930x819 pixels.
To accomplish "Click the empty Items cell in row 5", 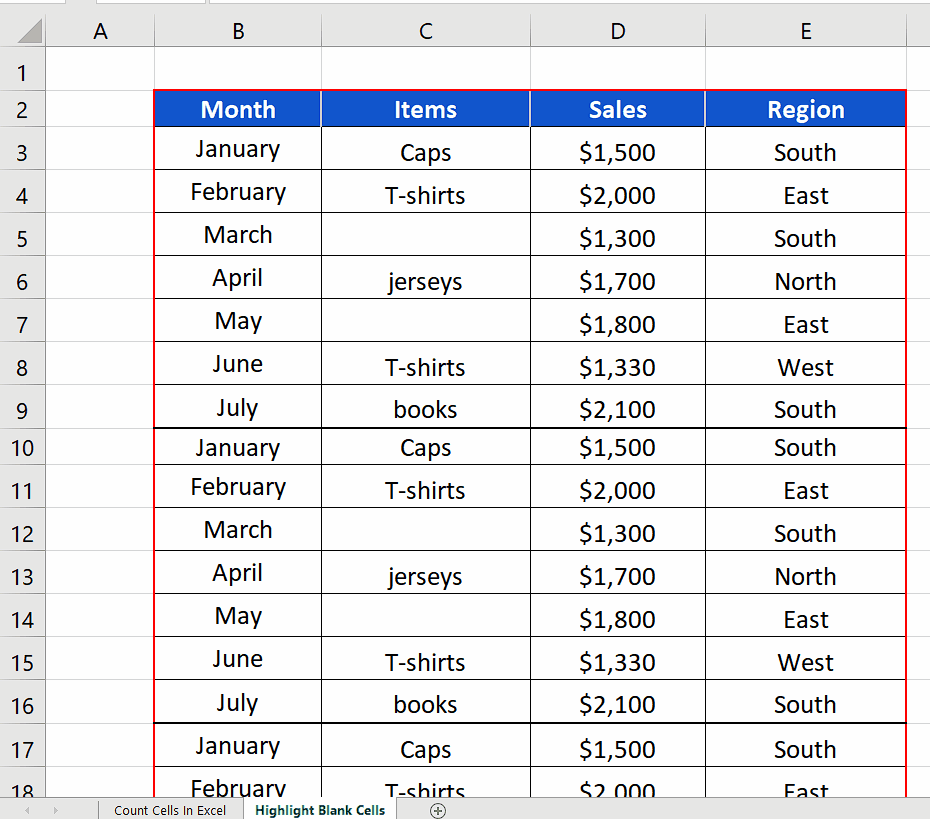I will 425,238.
